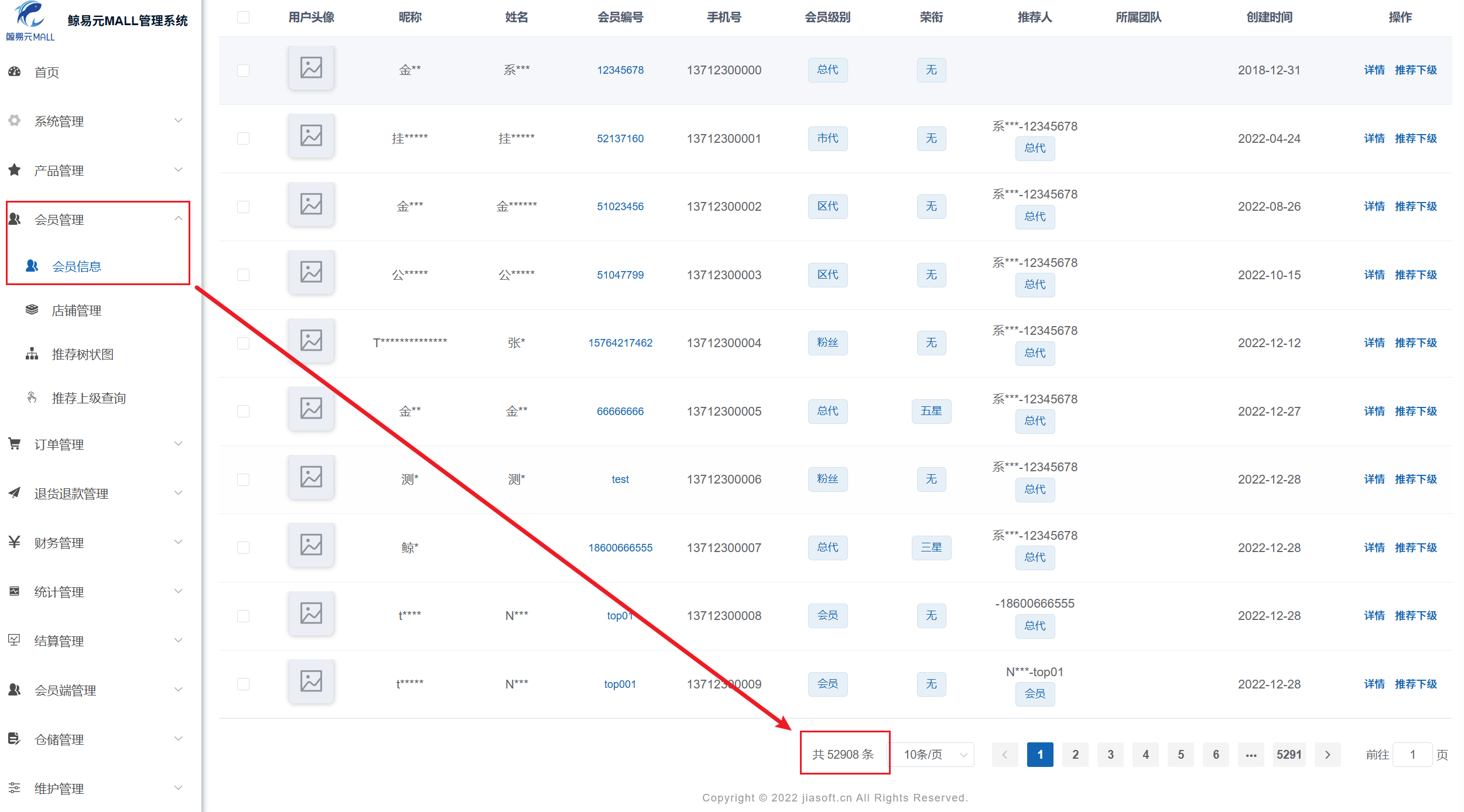Select the checkbox for member 66666666
This screenshot has height=812, width=1464.
243,411
